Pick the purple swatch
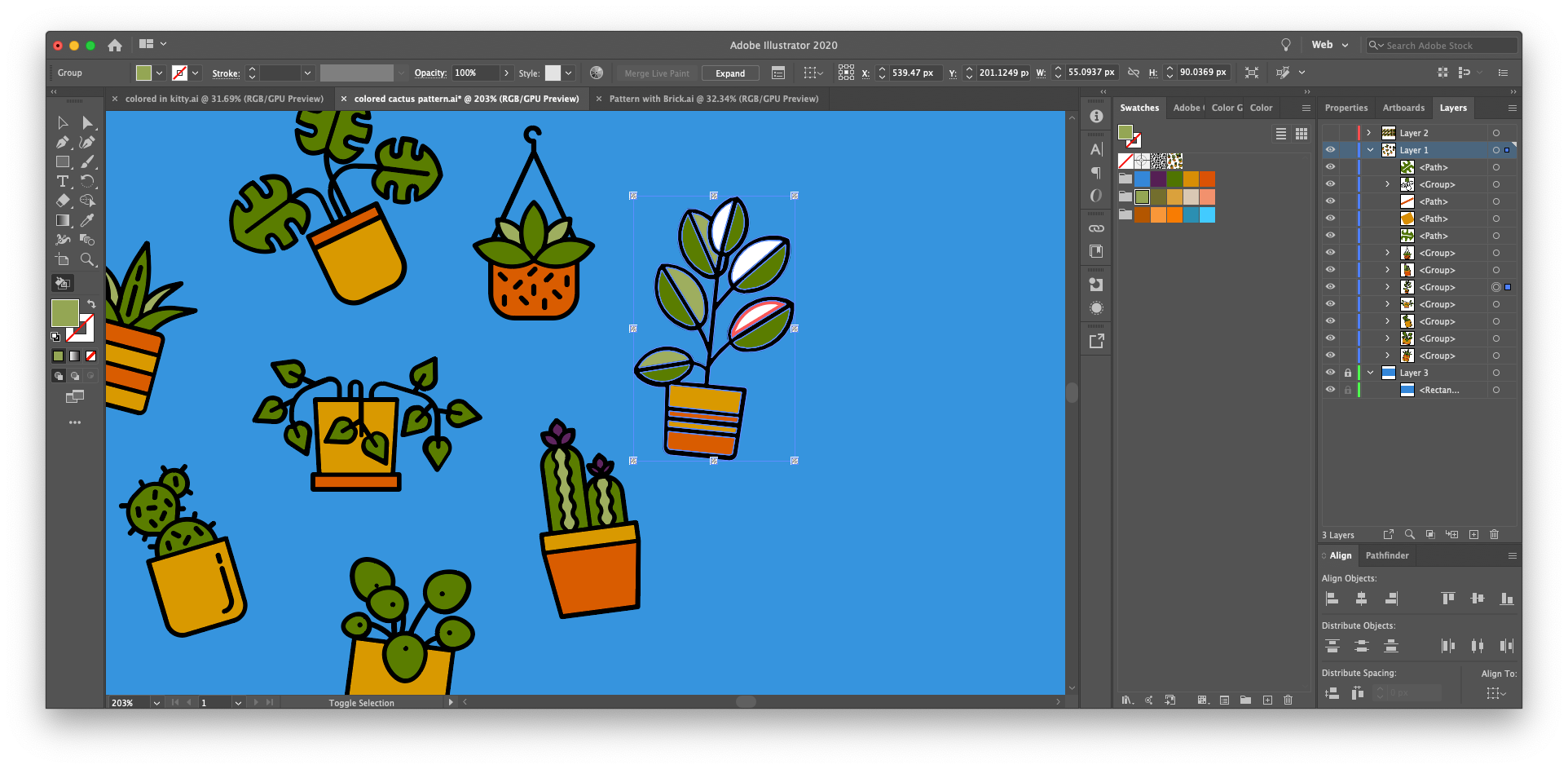Viewport: 1568px width, 769px height. pos(1158,179)
